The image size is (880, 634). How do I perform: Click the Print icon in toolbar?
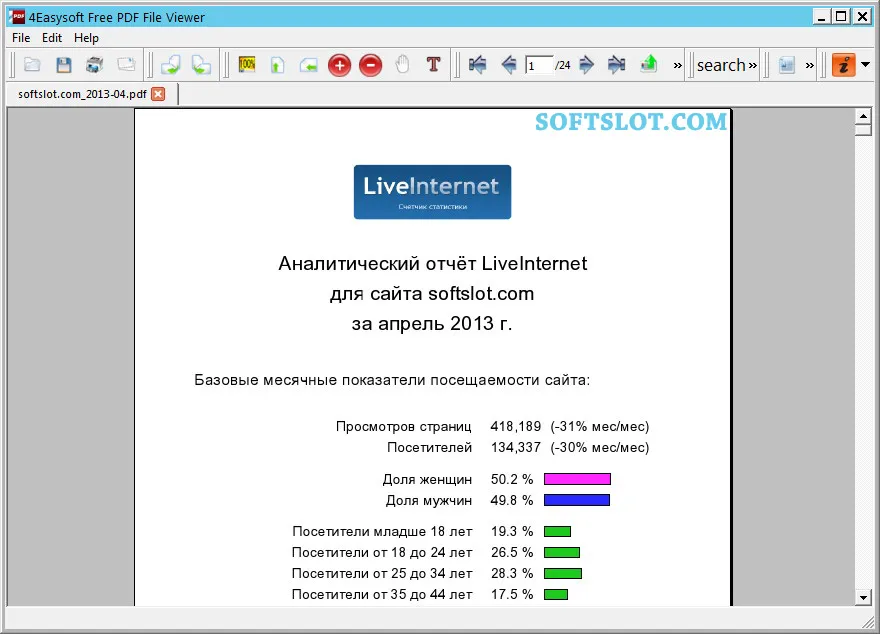94,65
